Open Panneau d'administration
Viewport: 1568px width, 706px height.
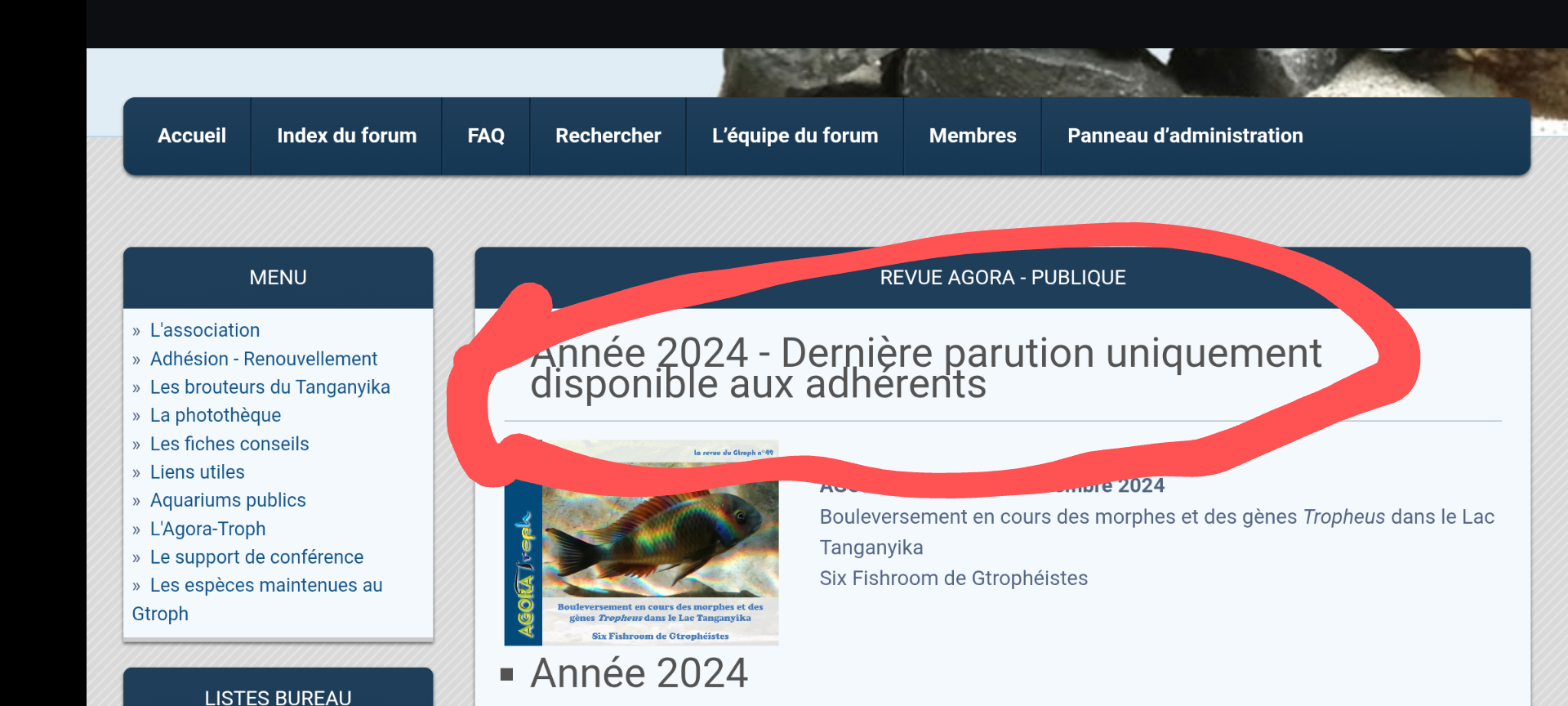(1185, 136)
